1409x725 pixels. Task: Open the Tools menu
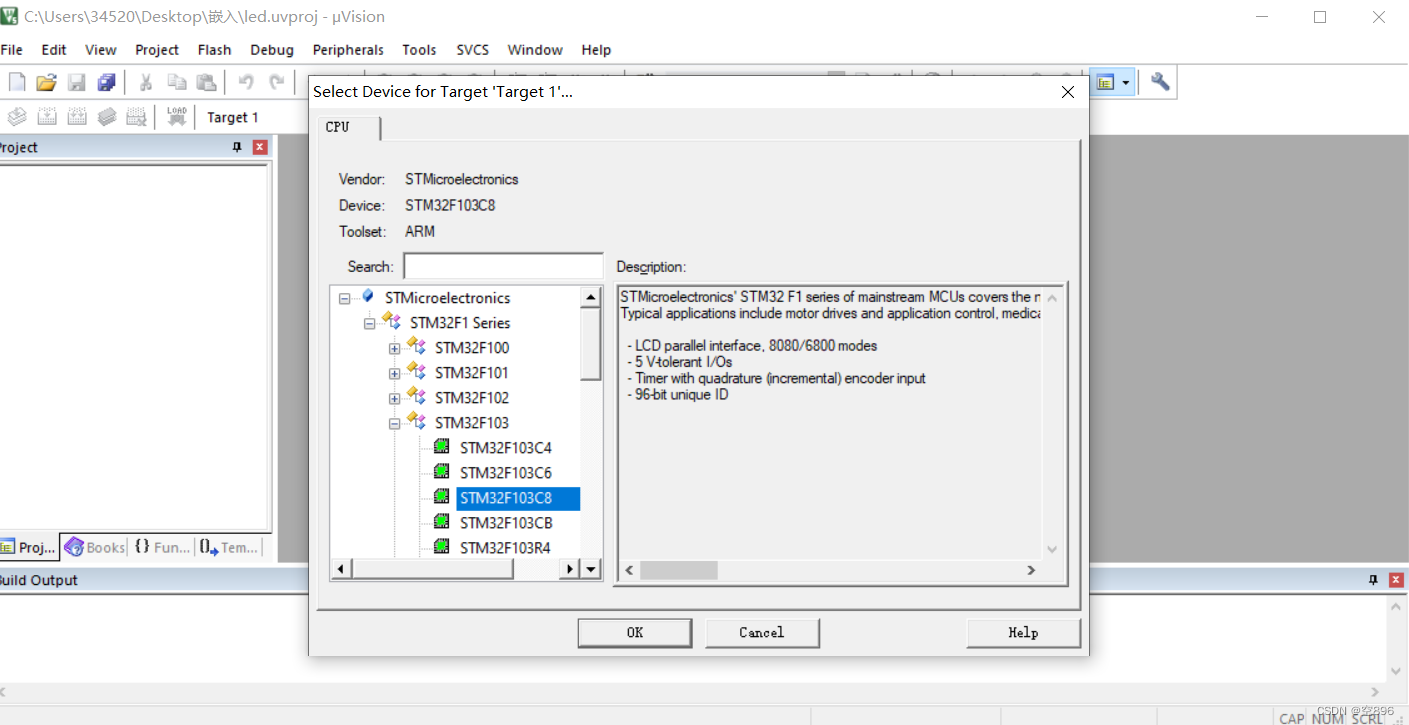click(x=420, y=50)
